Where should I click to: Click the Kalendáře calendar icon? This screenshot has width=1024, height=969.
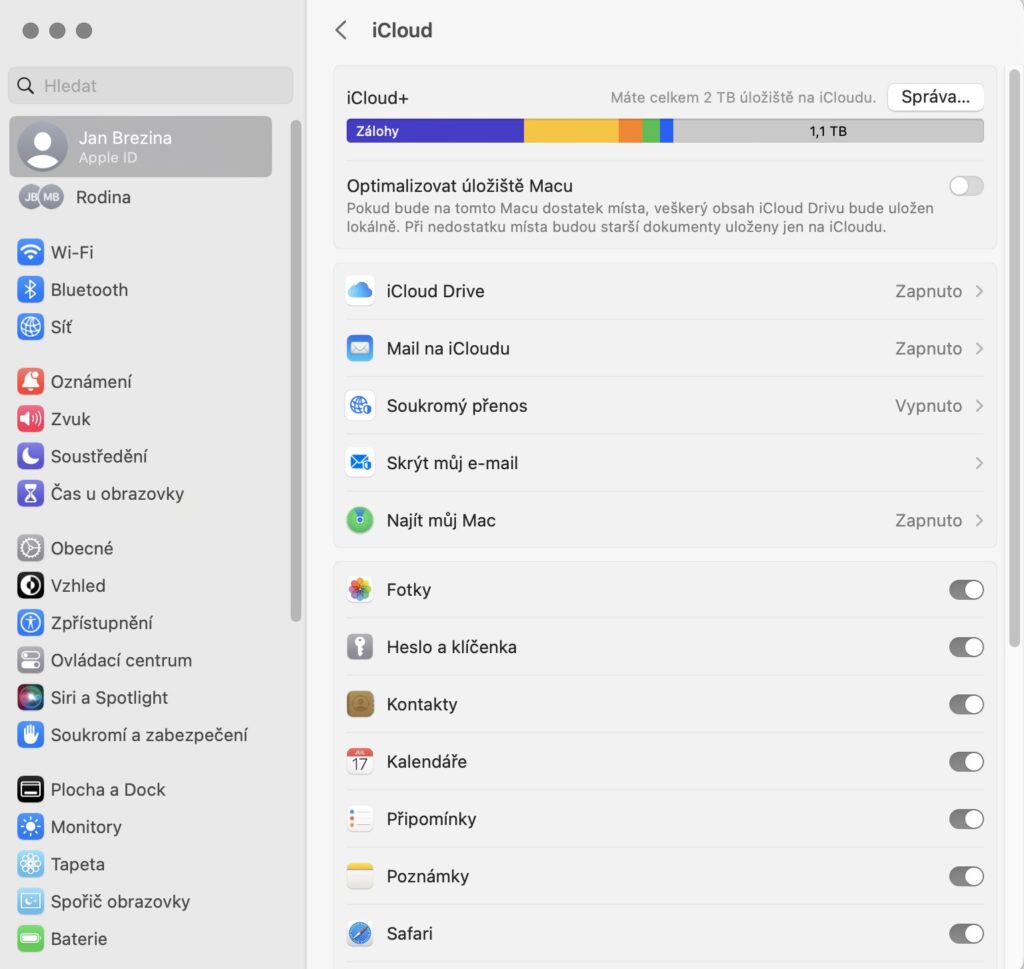click(360, 761)
